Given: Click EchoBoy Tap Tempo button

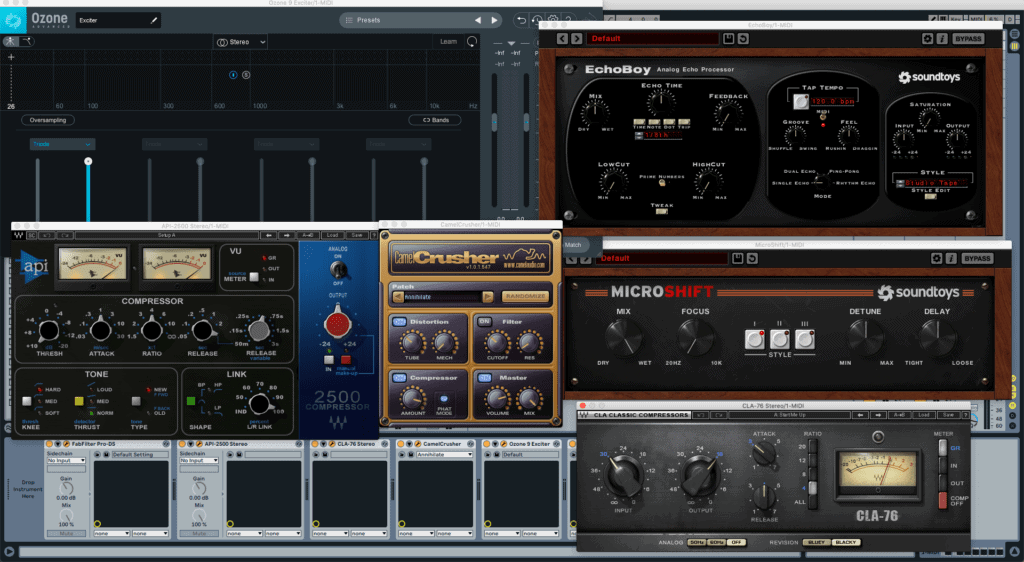Looking at the screenshot, I should (801, 101).
